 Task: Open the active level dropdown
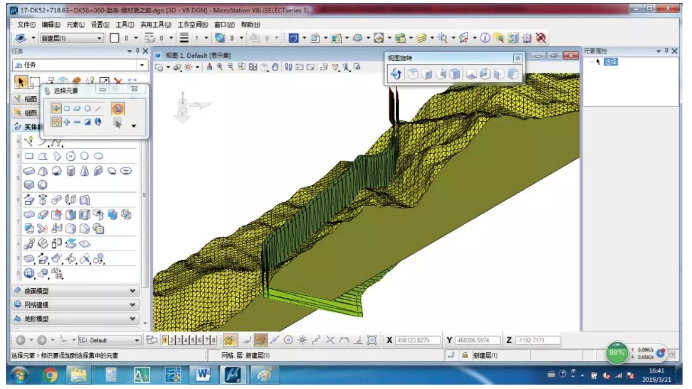coord(72,38)
